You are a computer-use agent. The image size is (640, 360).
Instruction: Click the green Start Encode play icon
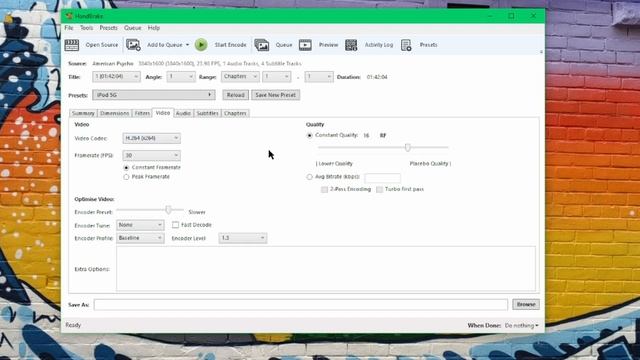click(201, 45)
